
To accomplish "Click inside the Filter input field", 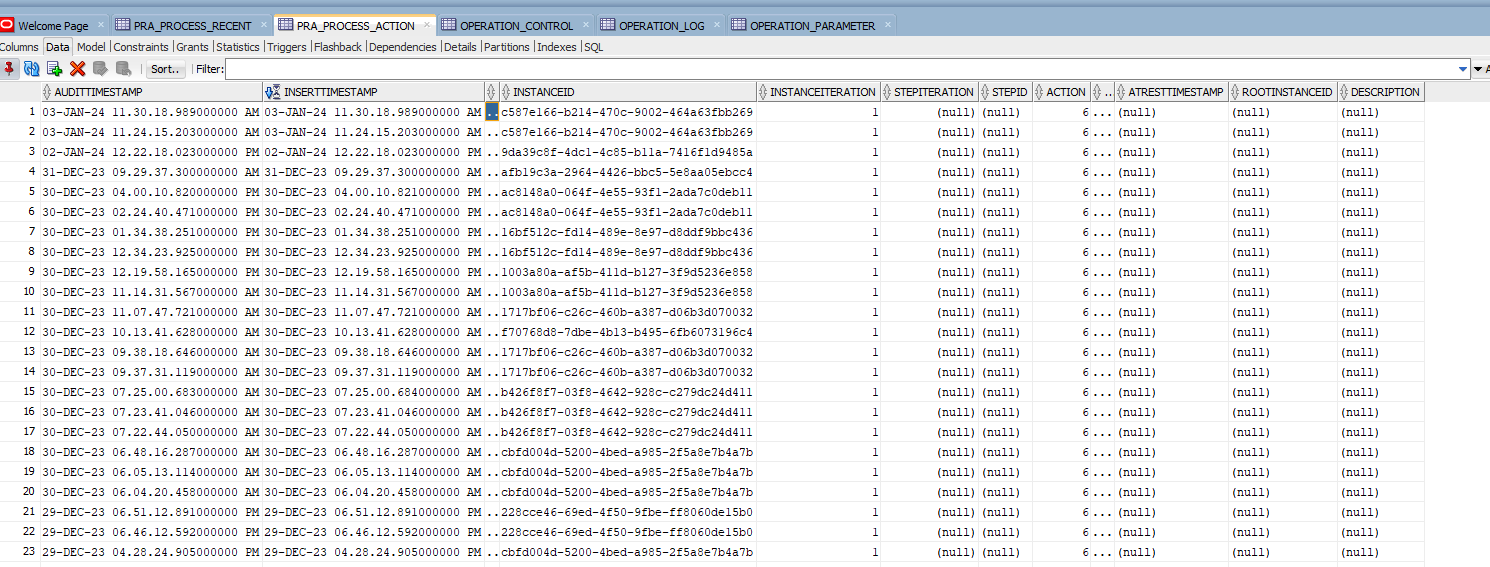I will point(841,69).
